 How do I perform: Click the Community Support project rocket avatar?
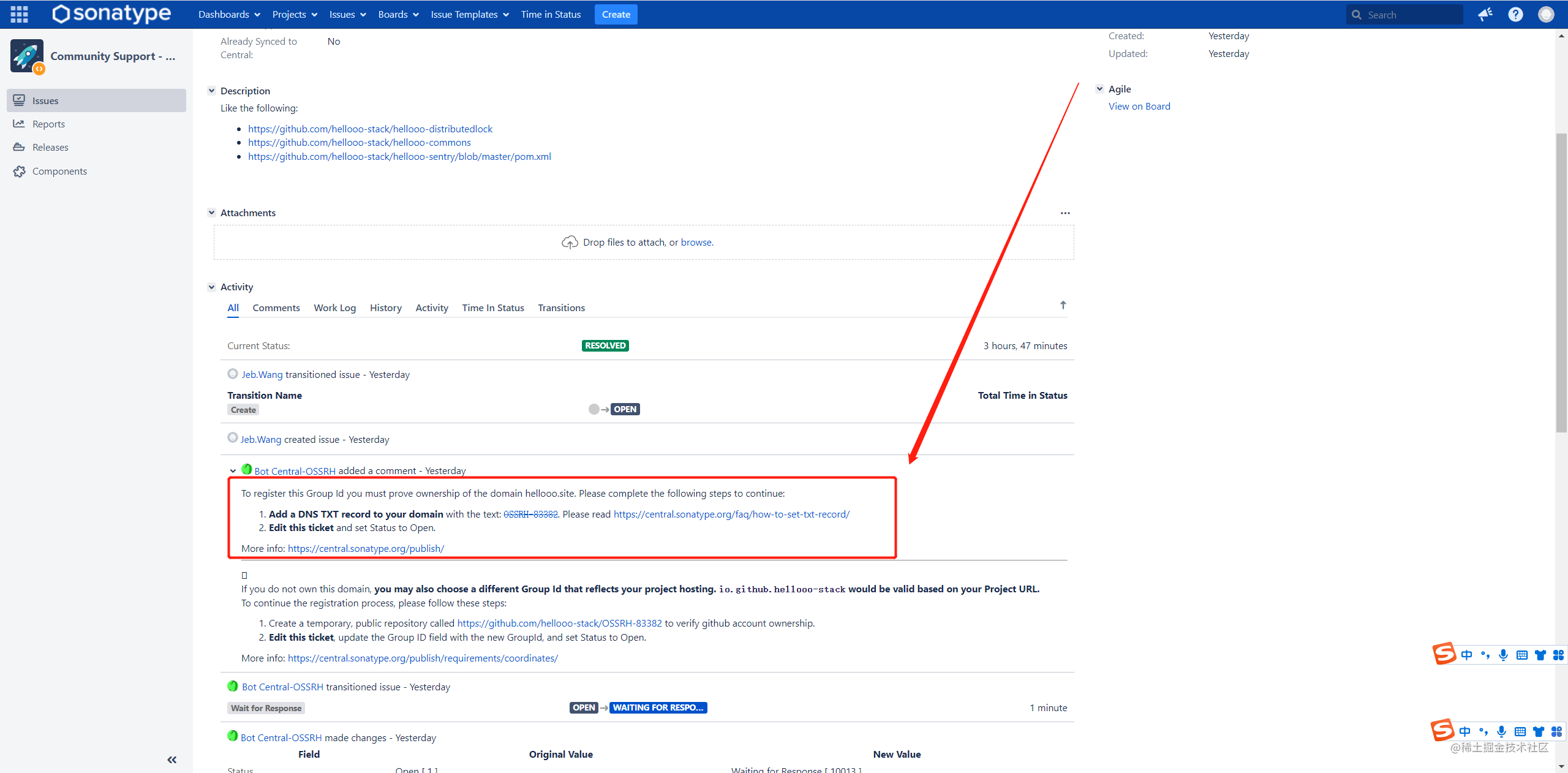[x=27, y=56]
